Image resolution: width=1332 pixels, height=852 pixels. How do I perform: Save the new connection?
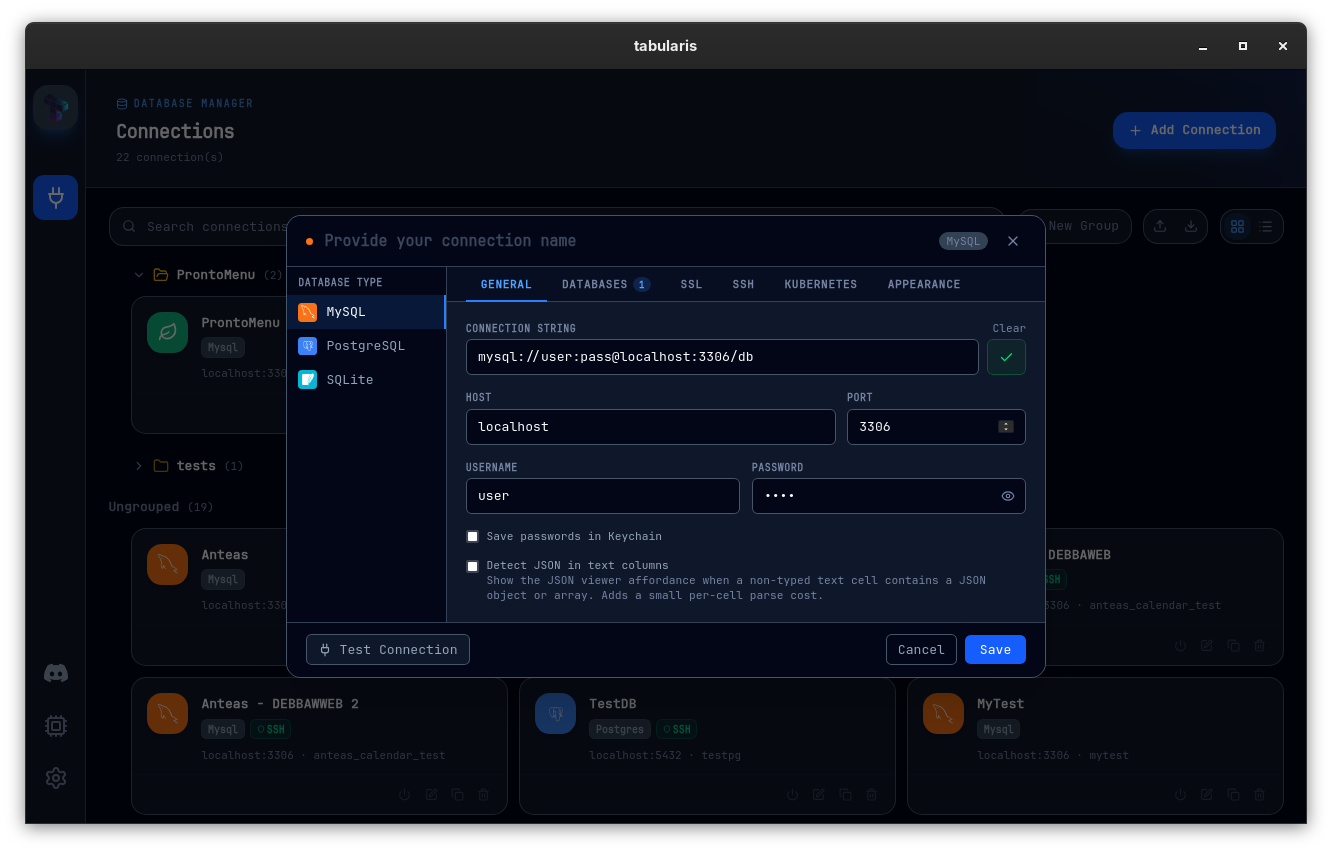click(x=995, y=650)
